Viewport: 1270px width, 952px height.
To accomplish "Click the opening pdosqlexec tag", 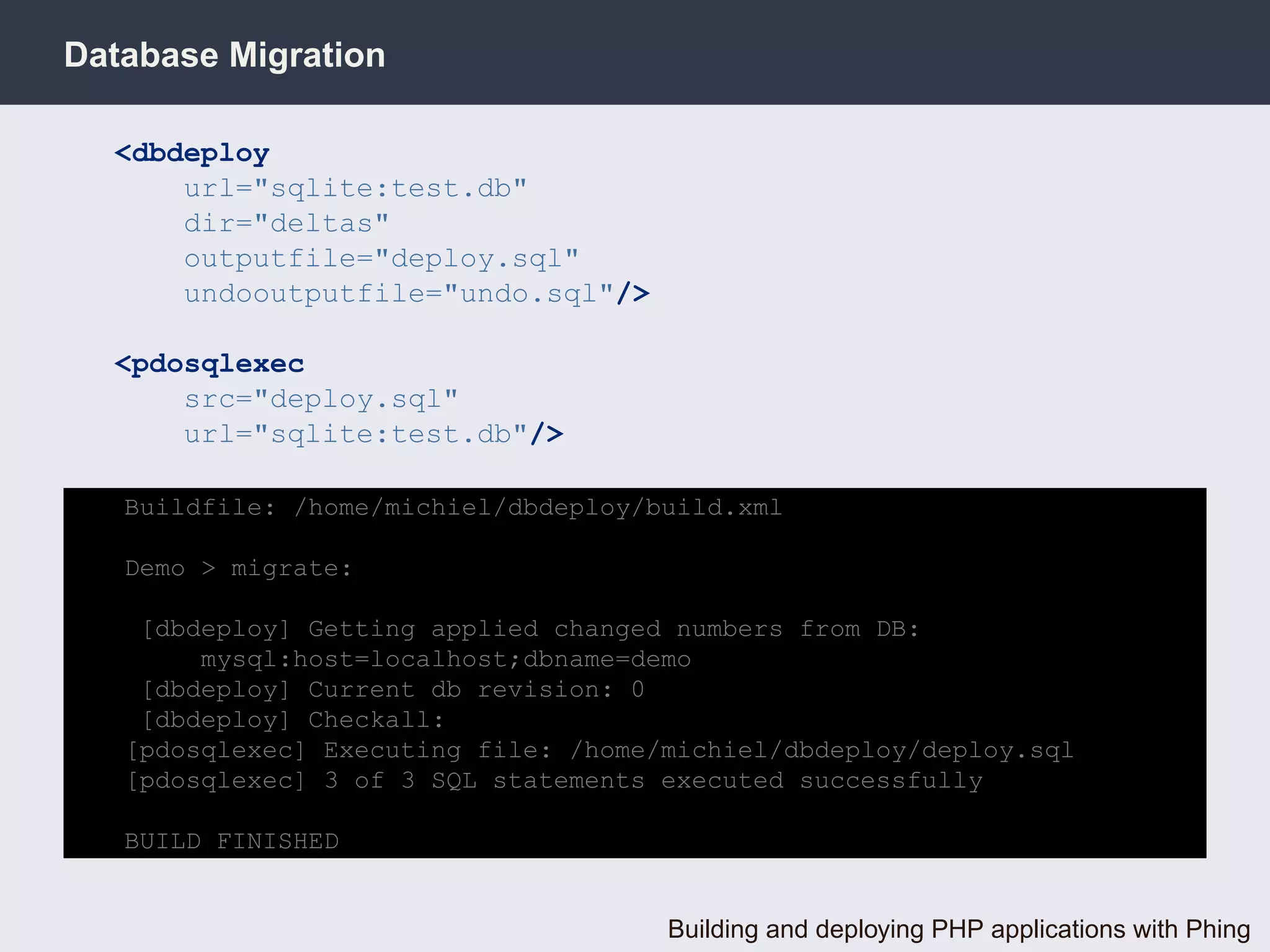I will (210, 364).
